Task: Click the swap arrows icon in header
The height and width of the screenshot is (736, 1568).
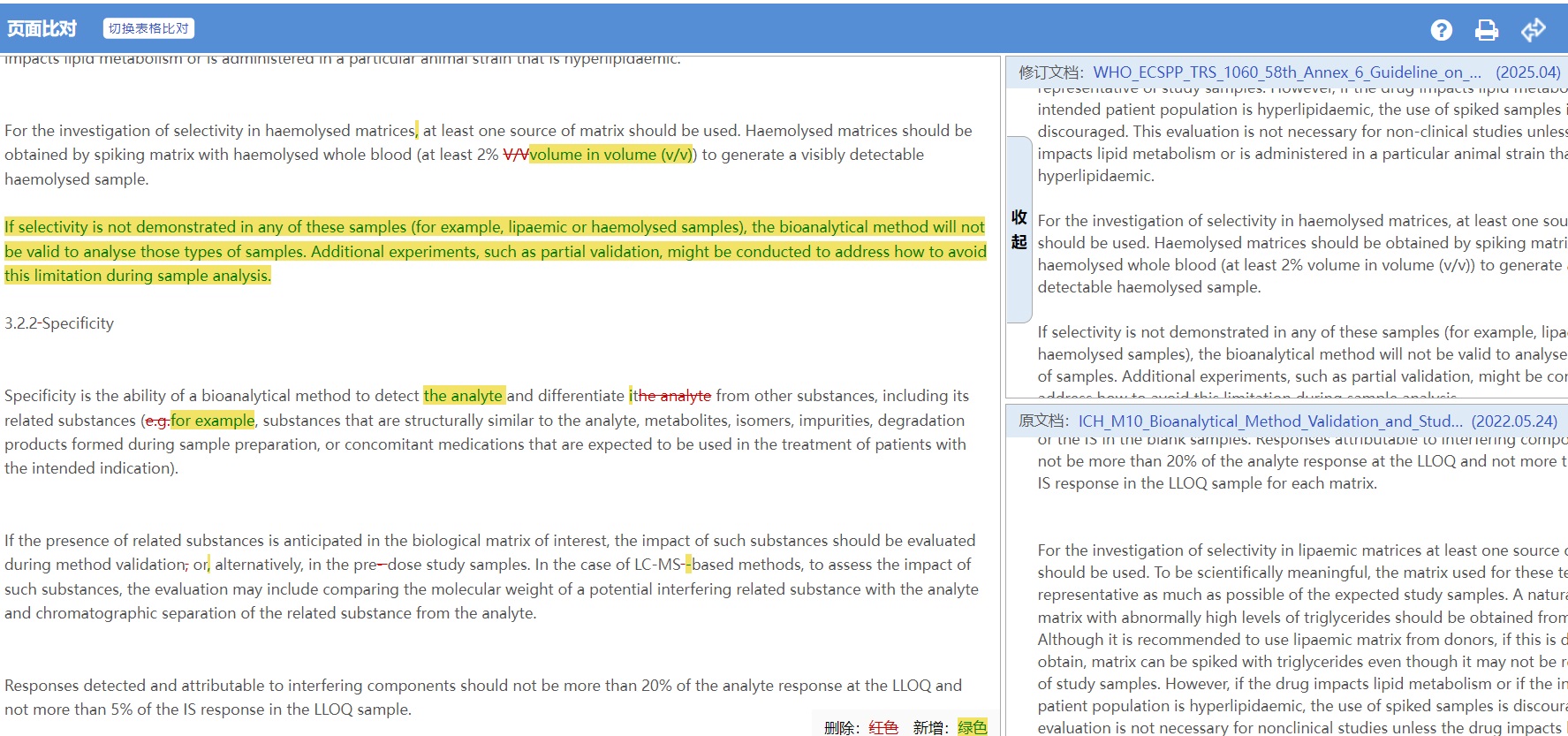Action: (1534, 30)
